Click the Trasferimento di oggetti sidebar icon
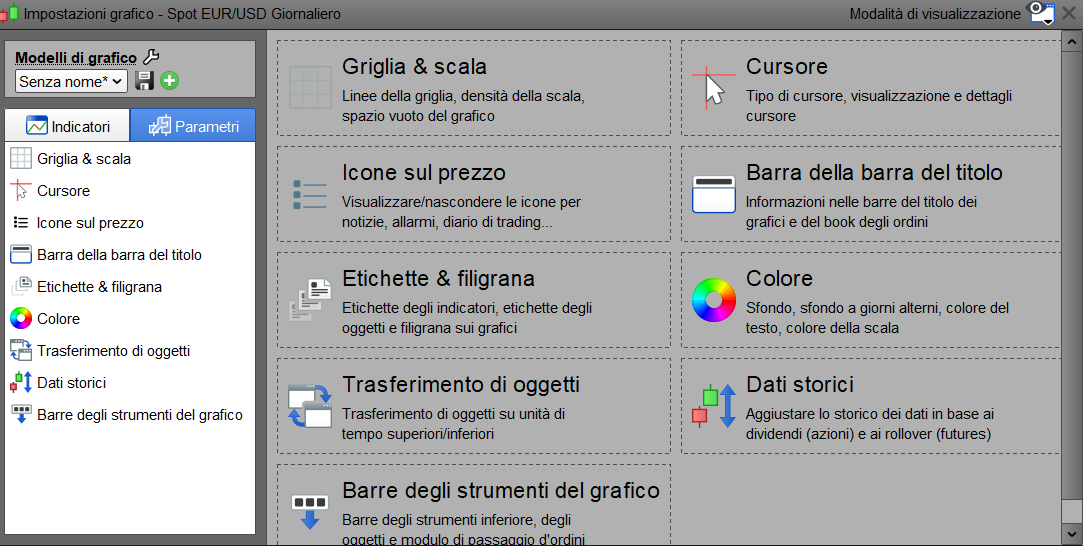 (x=21, y=351)
